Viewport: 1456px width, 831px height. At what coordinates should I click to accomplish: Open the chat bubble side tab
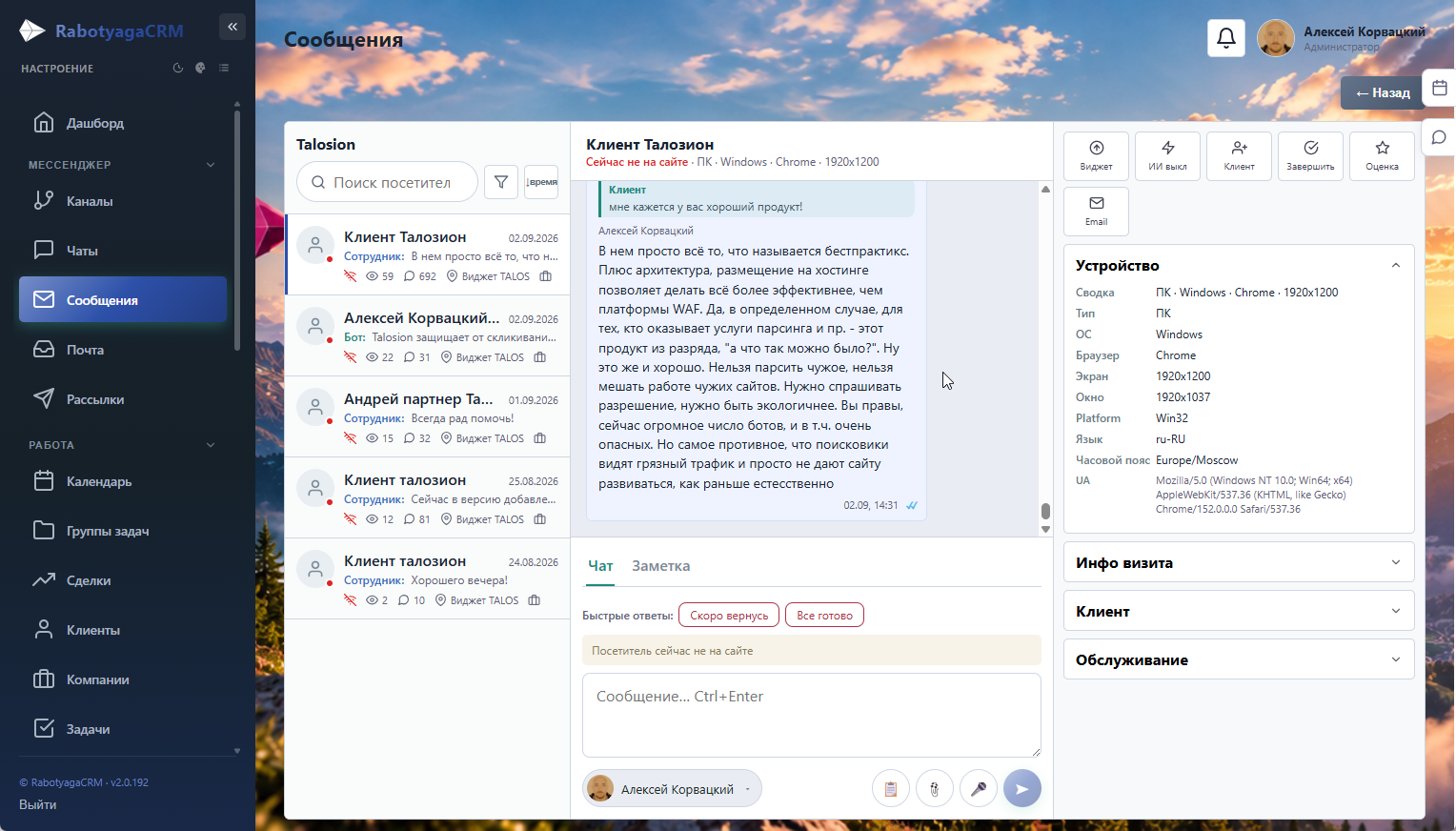1440,137
